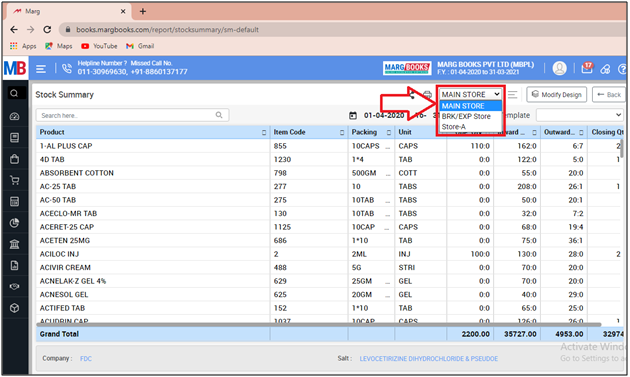Click the vertical scrollbar of the table
This screenshot has height=377, width=630.
coord(622,149)
